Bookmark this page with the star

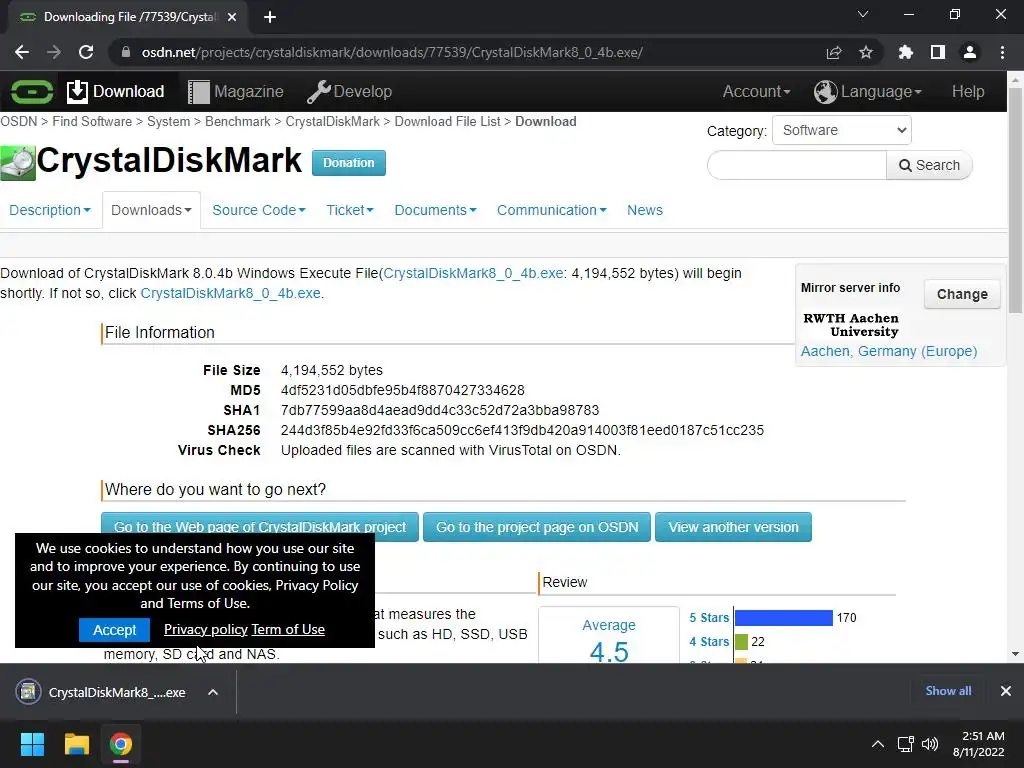pyautogui.click(x=865, y=52)
